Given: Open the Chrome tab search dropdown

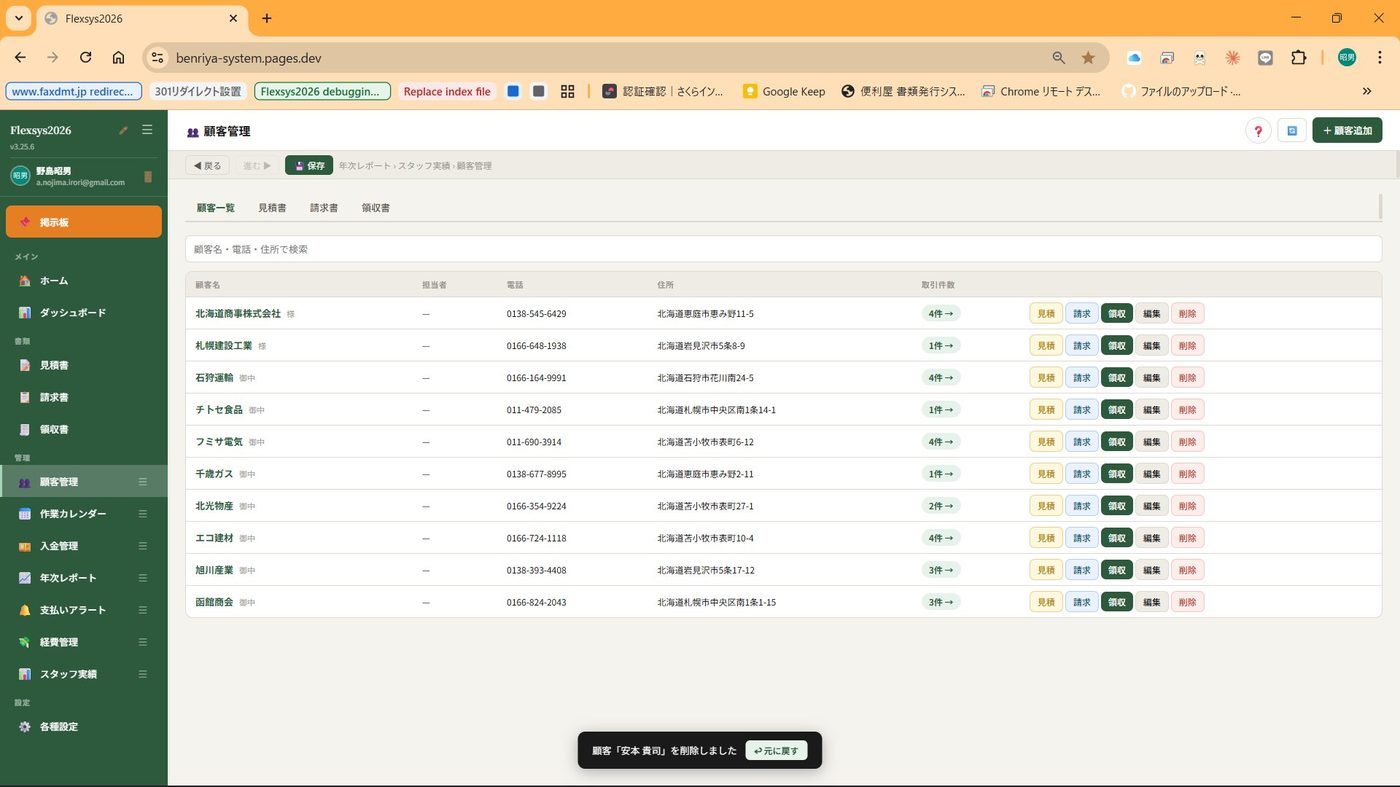Looking at the screenshot, I should [18, 18].
